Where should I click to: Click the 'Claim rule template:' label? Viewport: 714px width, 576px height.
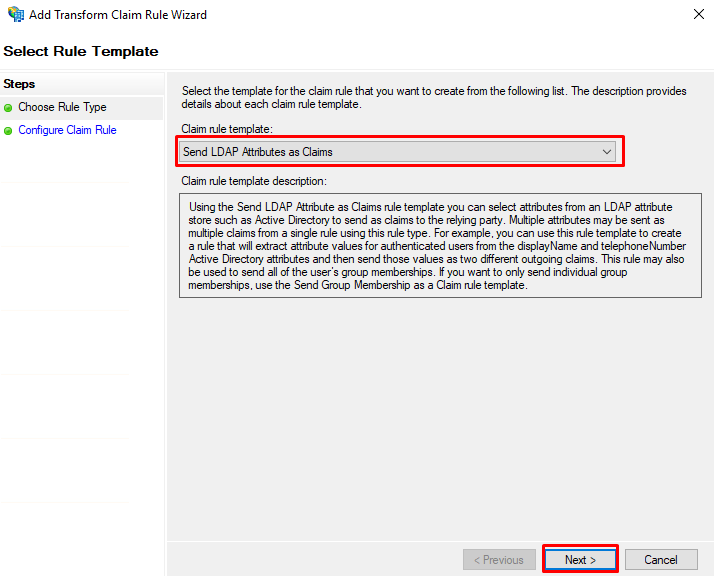click(227, 129)
